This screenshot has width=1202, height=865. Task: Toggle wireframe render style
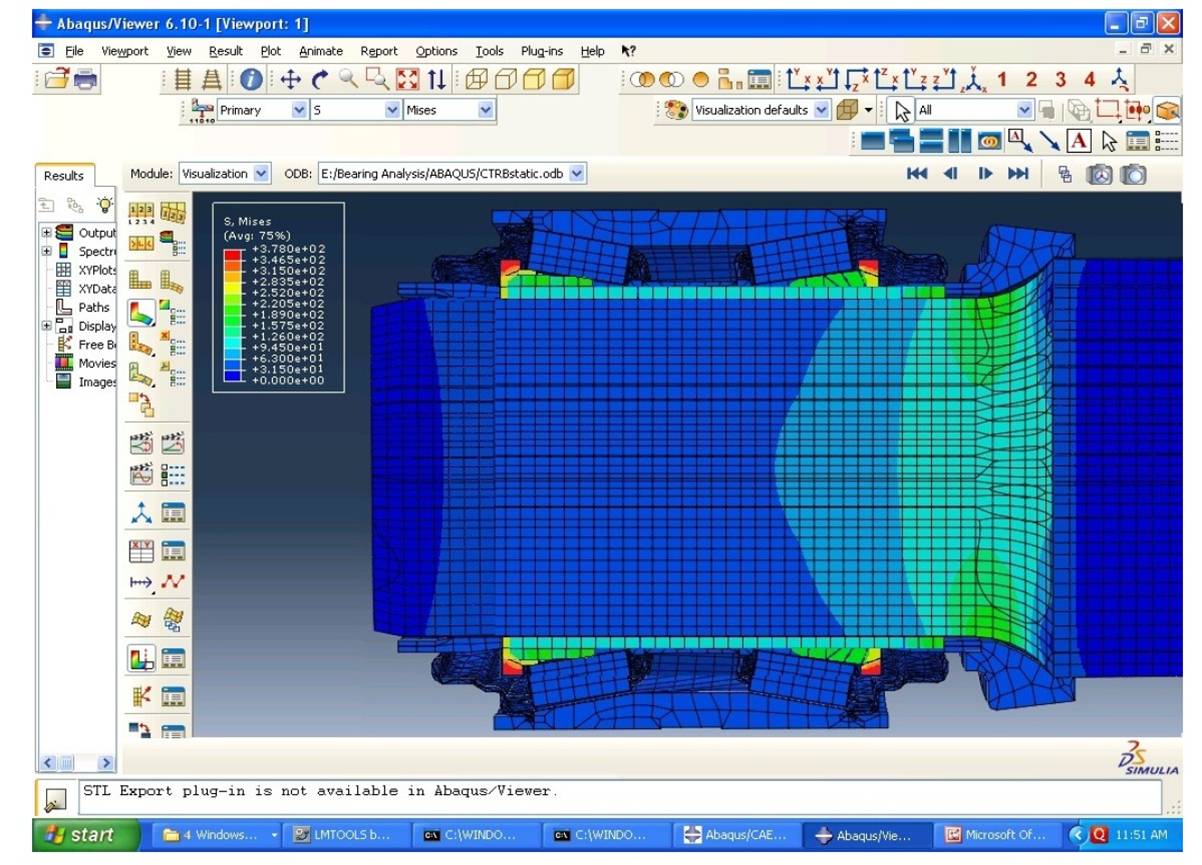point(477,79)
